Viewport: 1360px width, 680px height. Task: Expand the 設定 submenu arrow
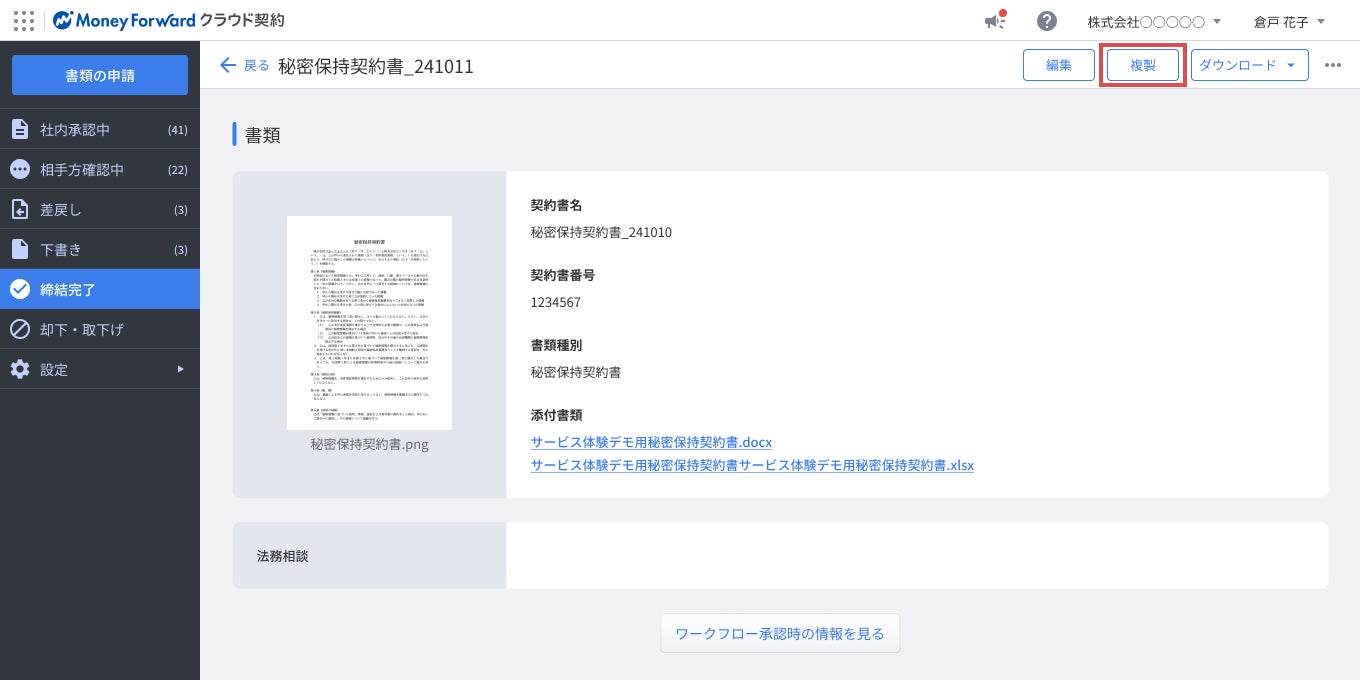click(181, 369)
